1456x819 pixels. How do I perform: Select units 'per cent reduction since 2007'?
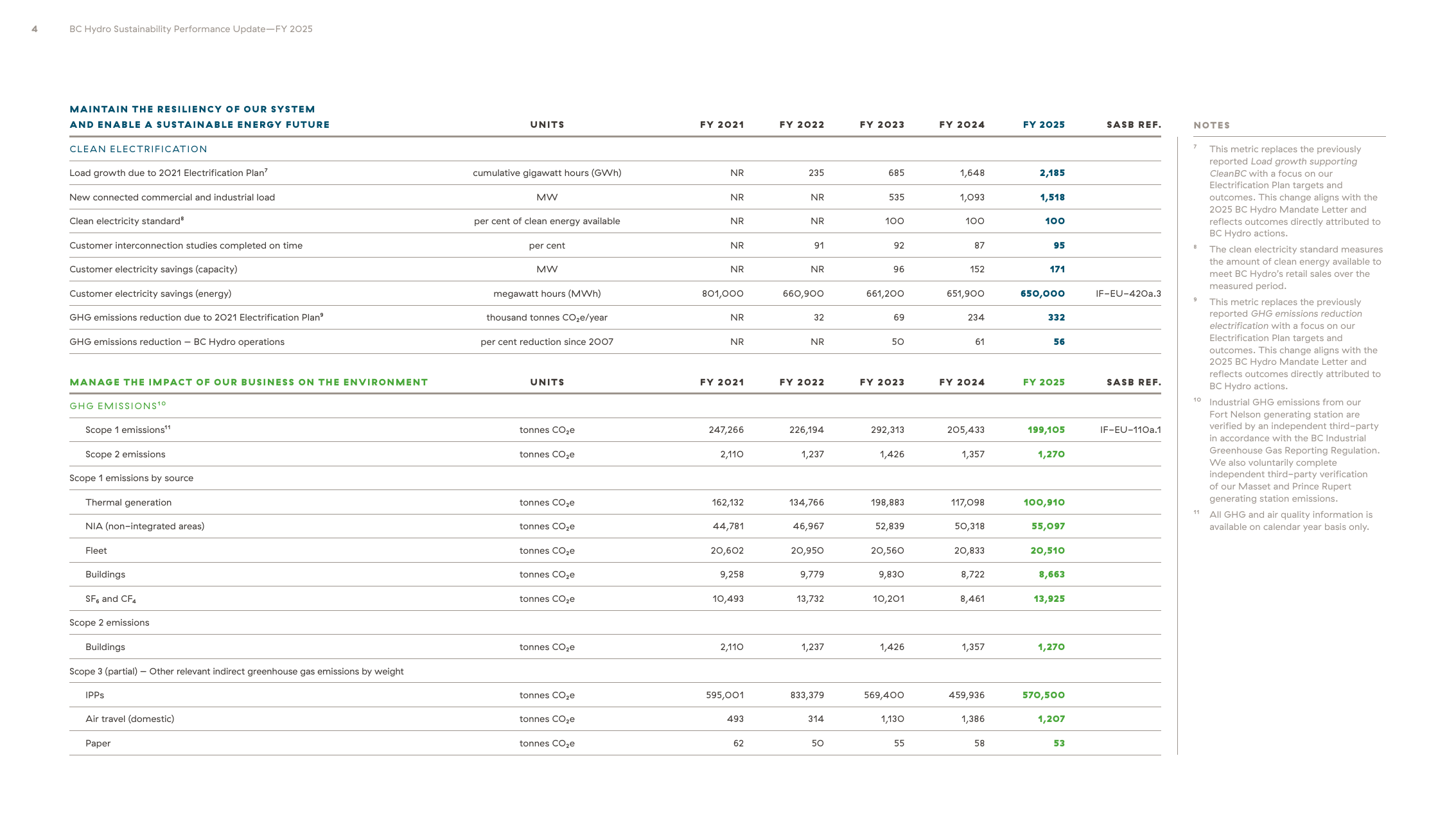click(547, 342)
